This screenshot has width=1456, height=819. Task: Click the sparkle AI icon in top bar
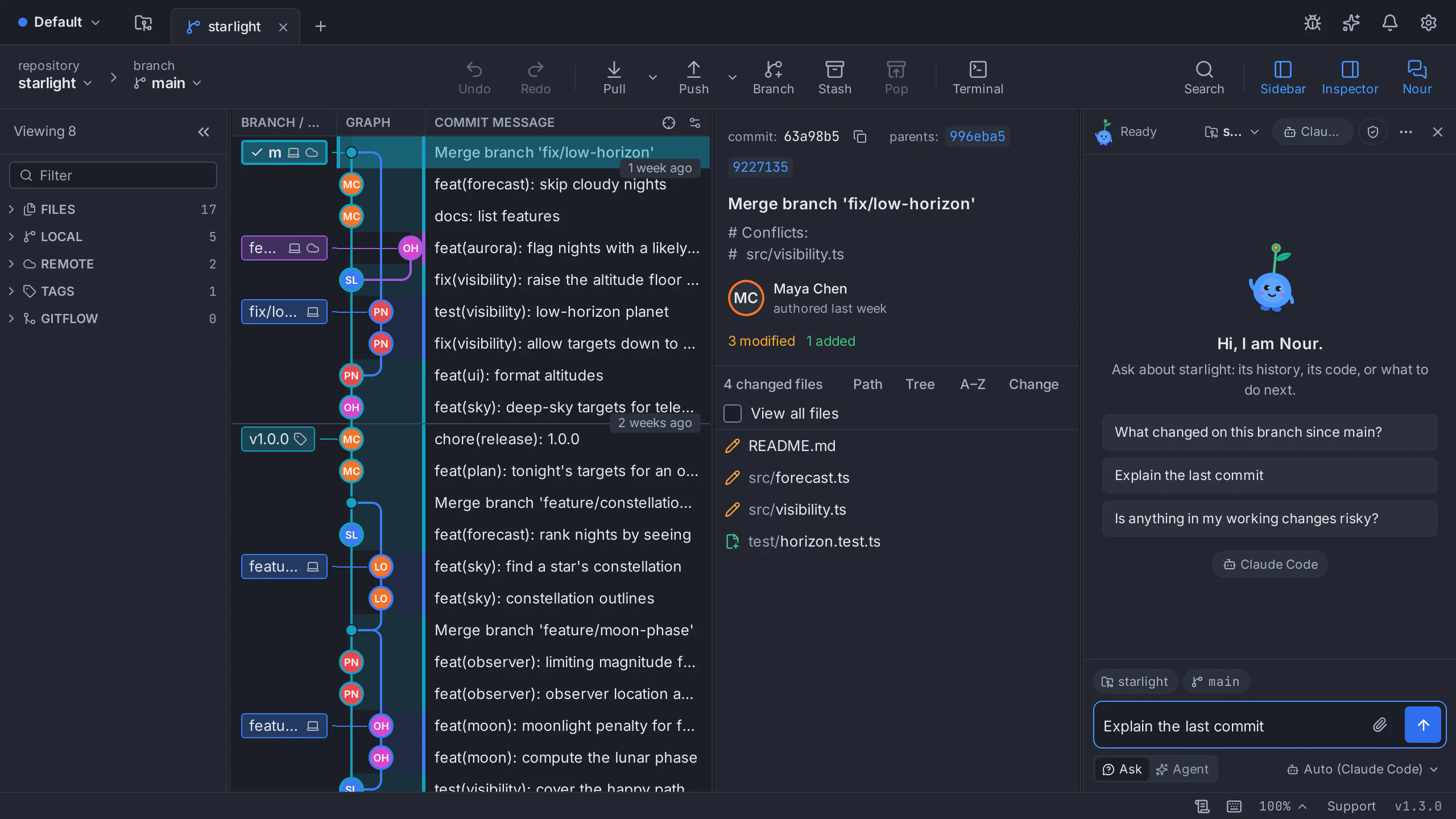click(x=1351, y=23)
